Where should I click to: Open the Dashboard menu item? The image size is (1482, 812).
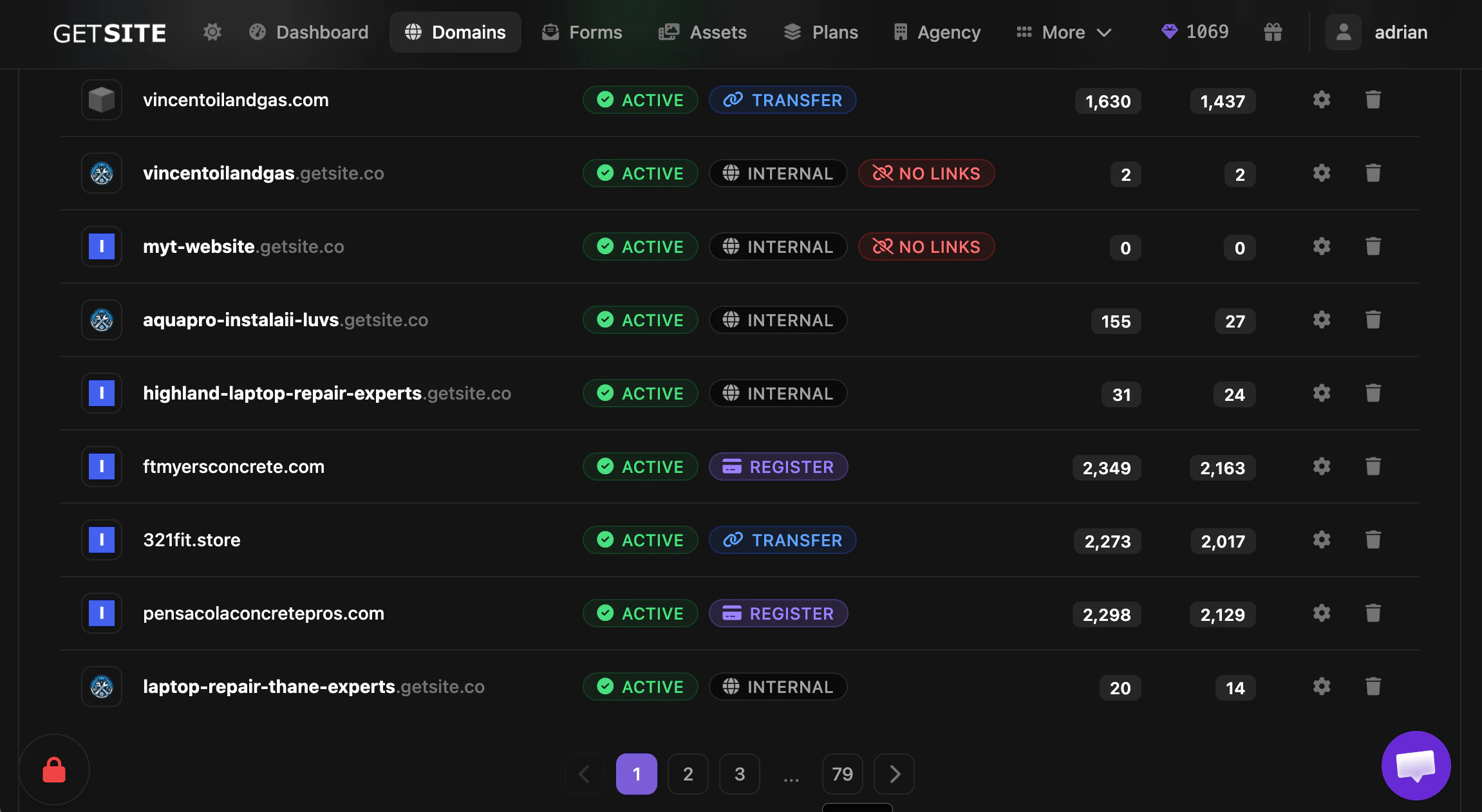point(309,32)
